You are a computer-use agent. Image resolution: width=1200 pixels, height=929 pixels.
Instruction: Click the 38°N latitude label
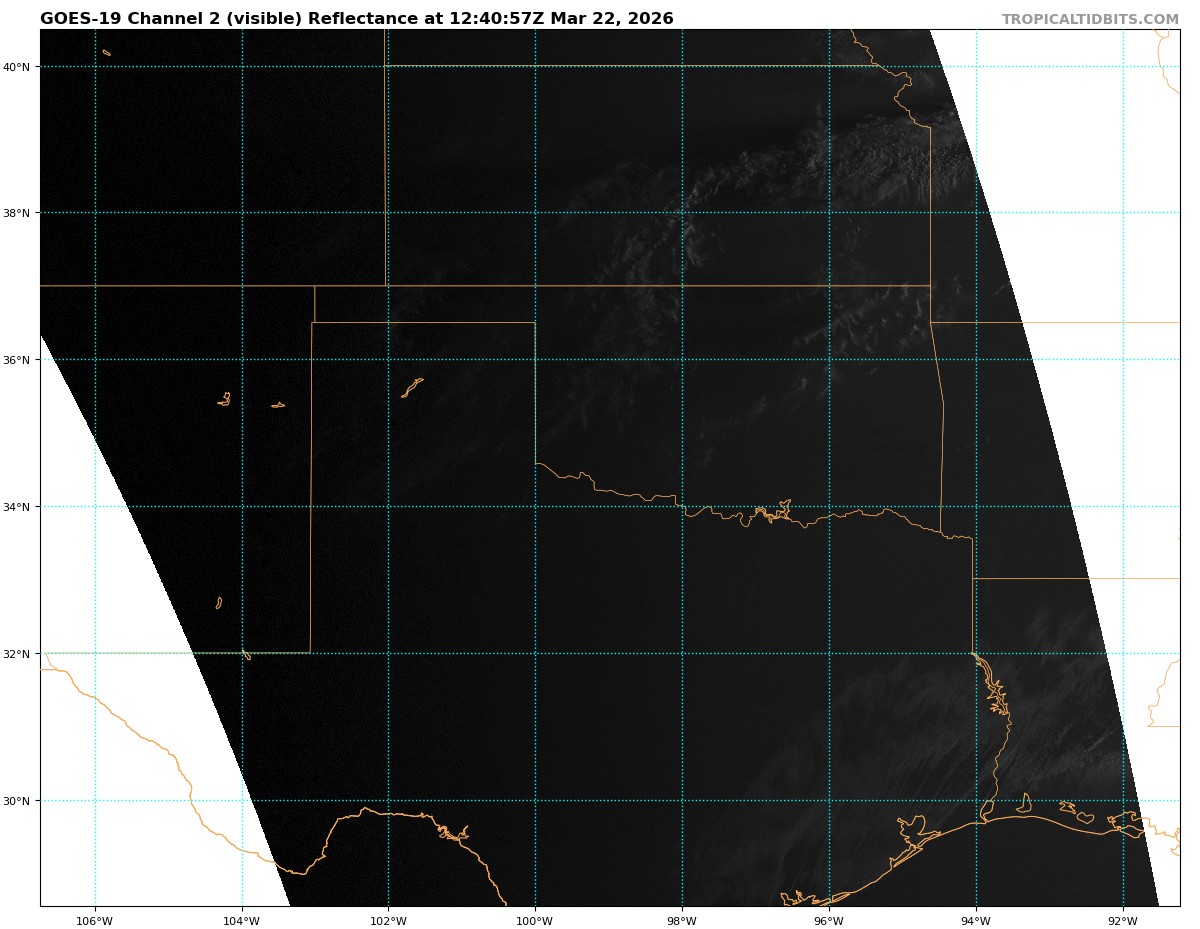click(x=16, y=213)
